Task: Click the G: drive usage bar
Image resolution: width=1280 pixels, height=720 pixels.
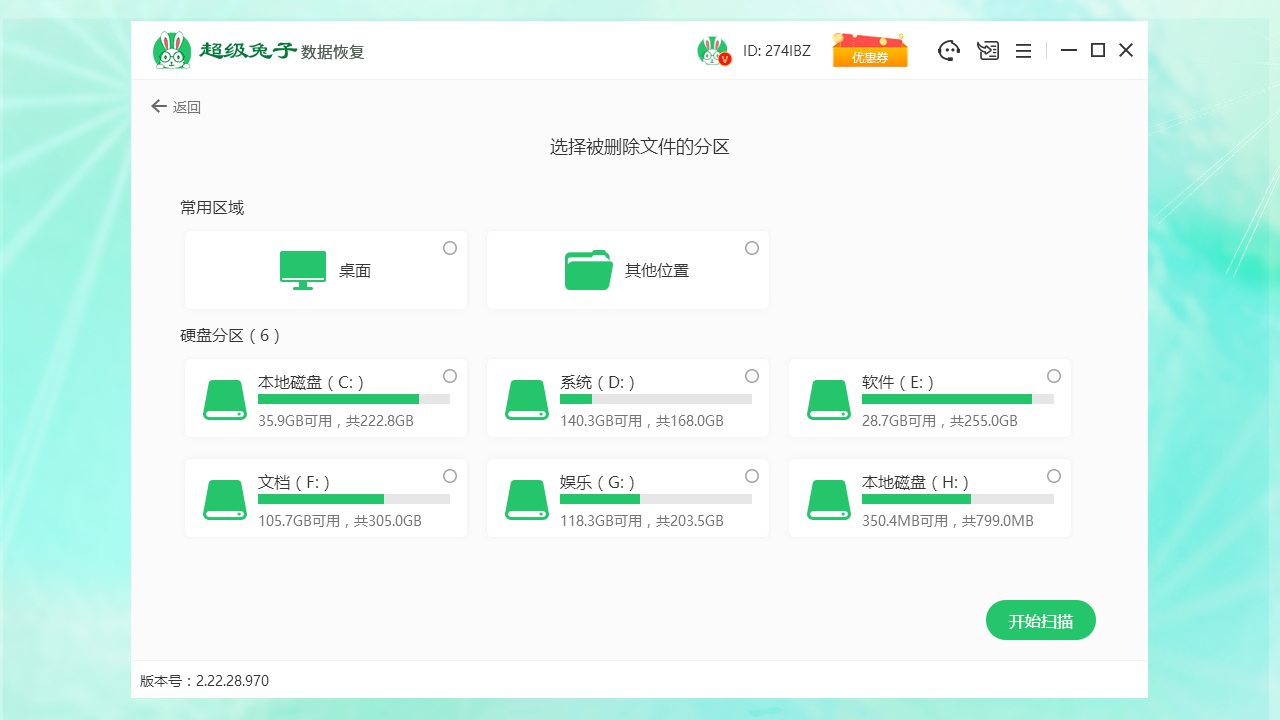Action: pyautogui.click(x=656, y=499)
